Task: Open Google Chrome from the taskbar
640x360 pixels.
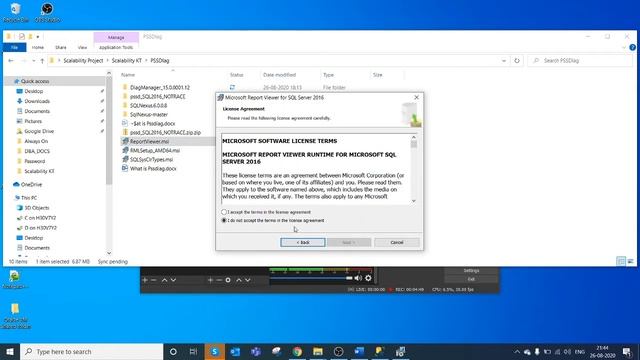Action: tap(297, 351)
